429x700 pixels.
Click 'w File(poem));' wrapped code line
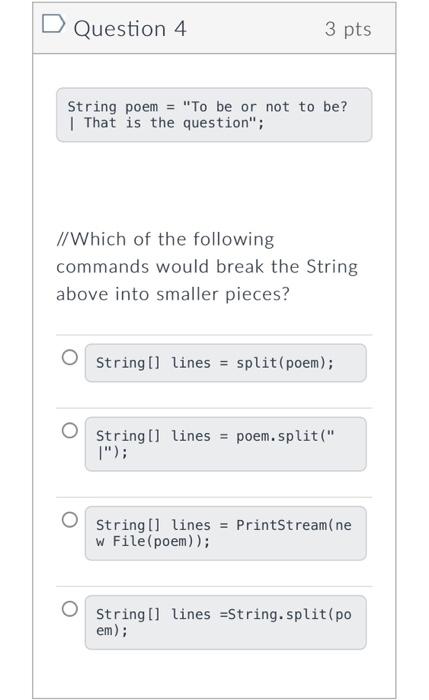pos(153,542)
